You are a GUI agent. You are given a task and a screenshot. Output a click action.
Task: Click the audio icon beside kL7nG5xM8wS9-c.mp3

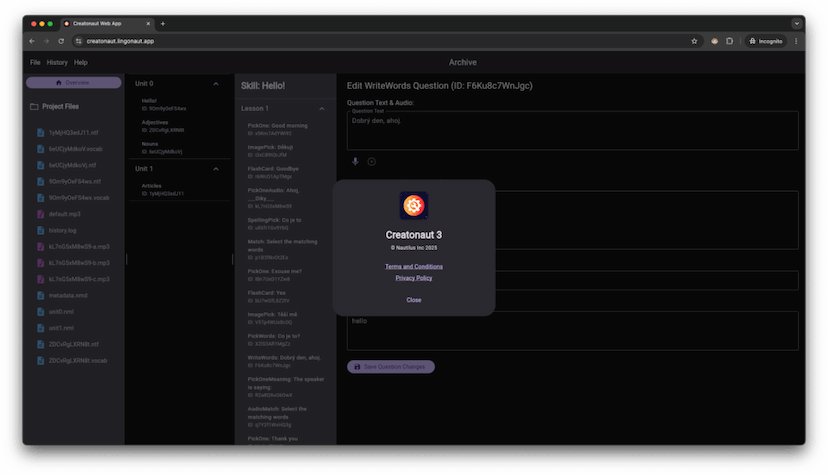pyautogui.click(x=41, y=279)
